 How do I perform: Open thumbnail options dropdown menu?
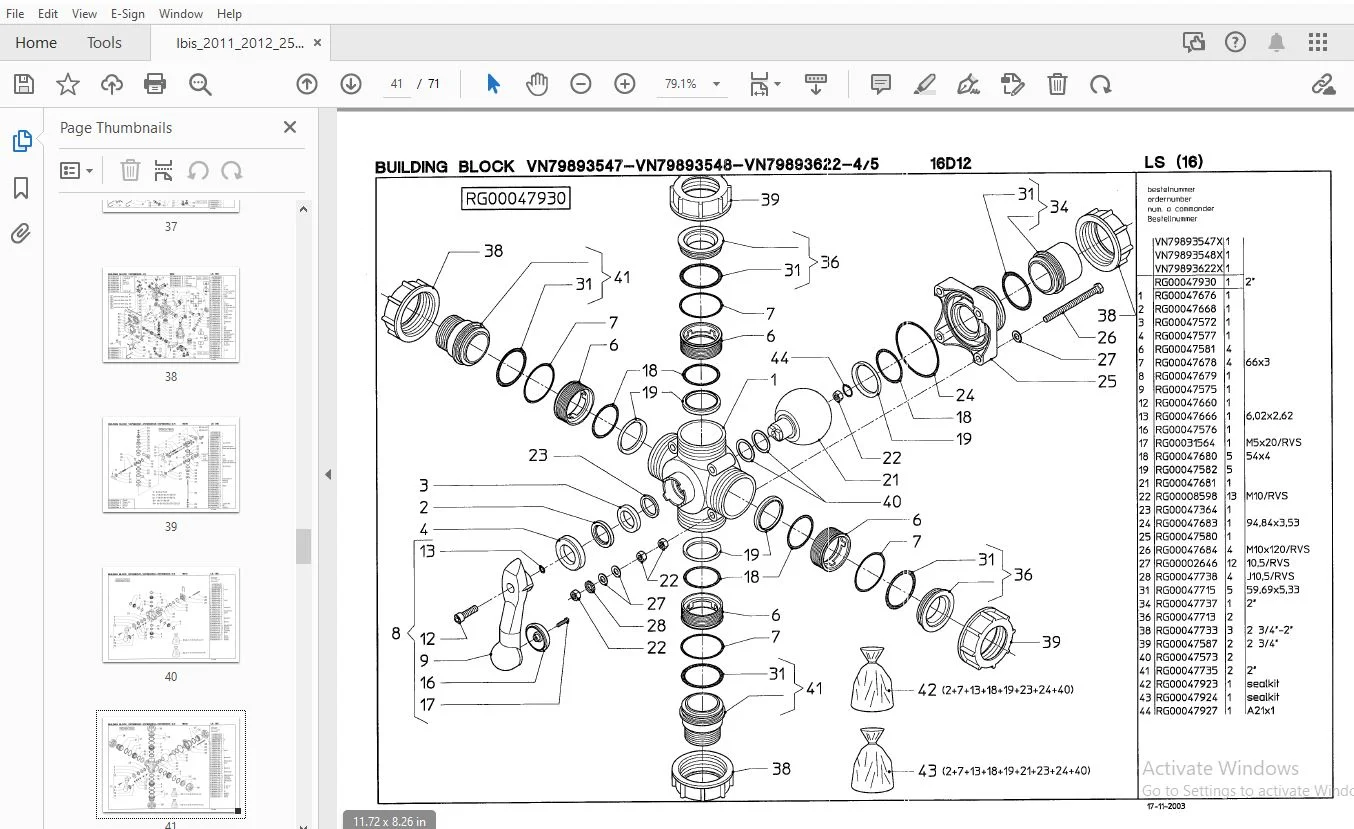coord(77,170)
